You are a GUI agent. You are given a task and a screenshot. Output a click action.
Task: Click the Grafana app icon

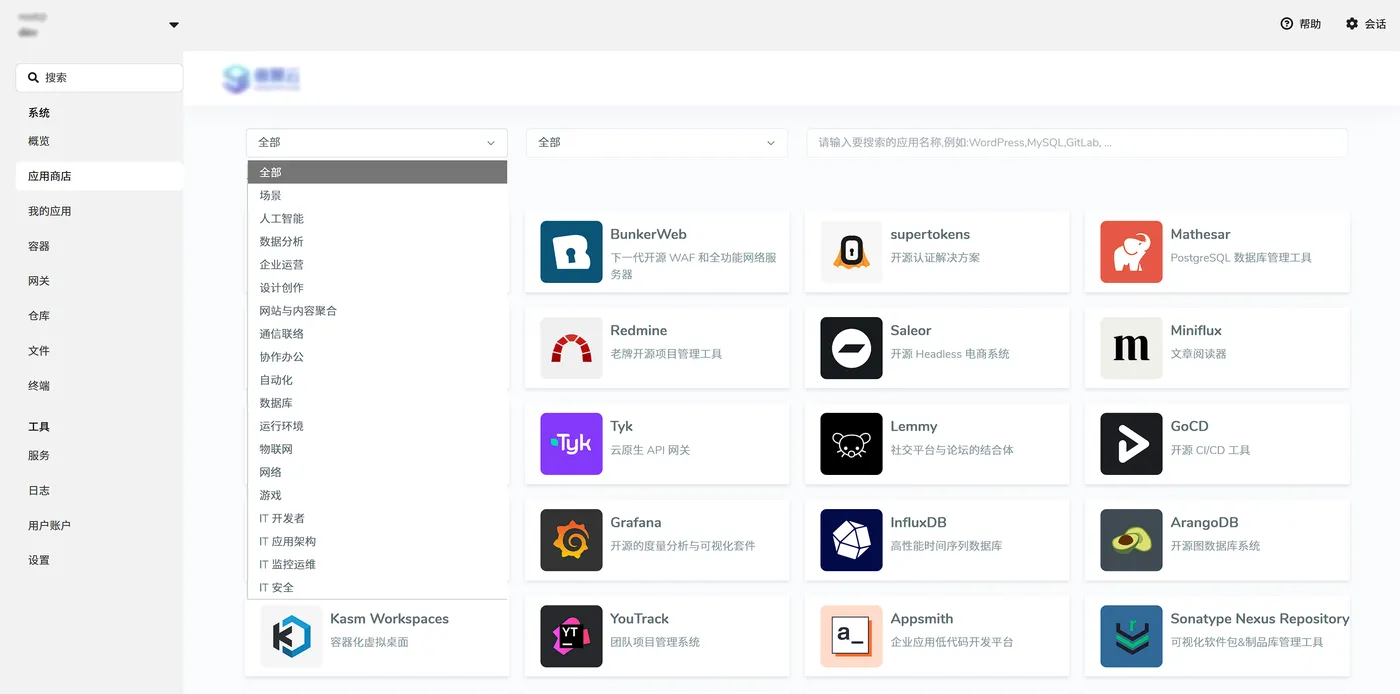point(571,540)
